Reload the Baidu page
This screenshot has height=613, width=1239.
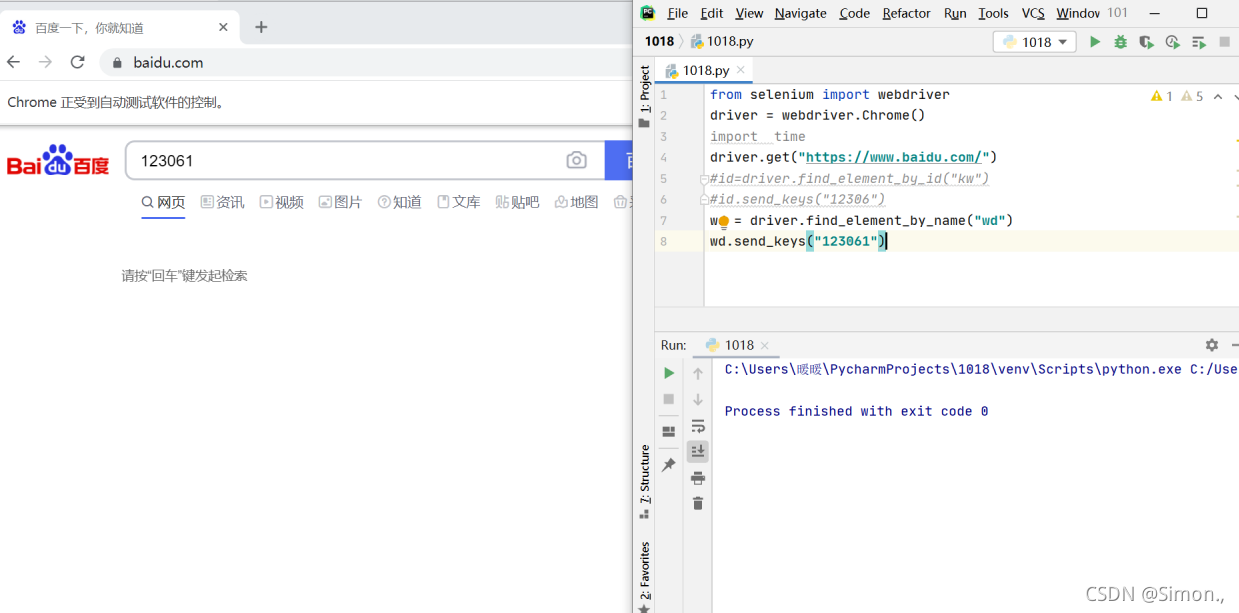77,62
